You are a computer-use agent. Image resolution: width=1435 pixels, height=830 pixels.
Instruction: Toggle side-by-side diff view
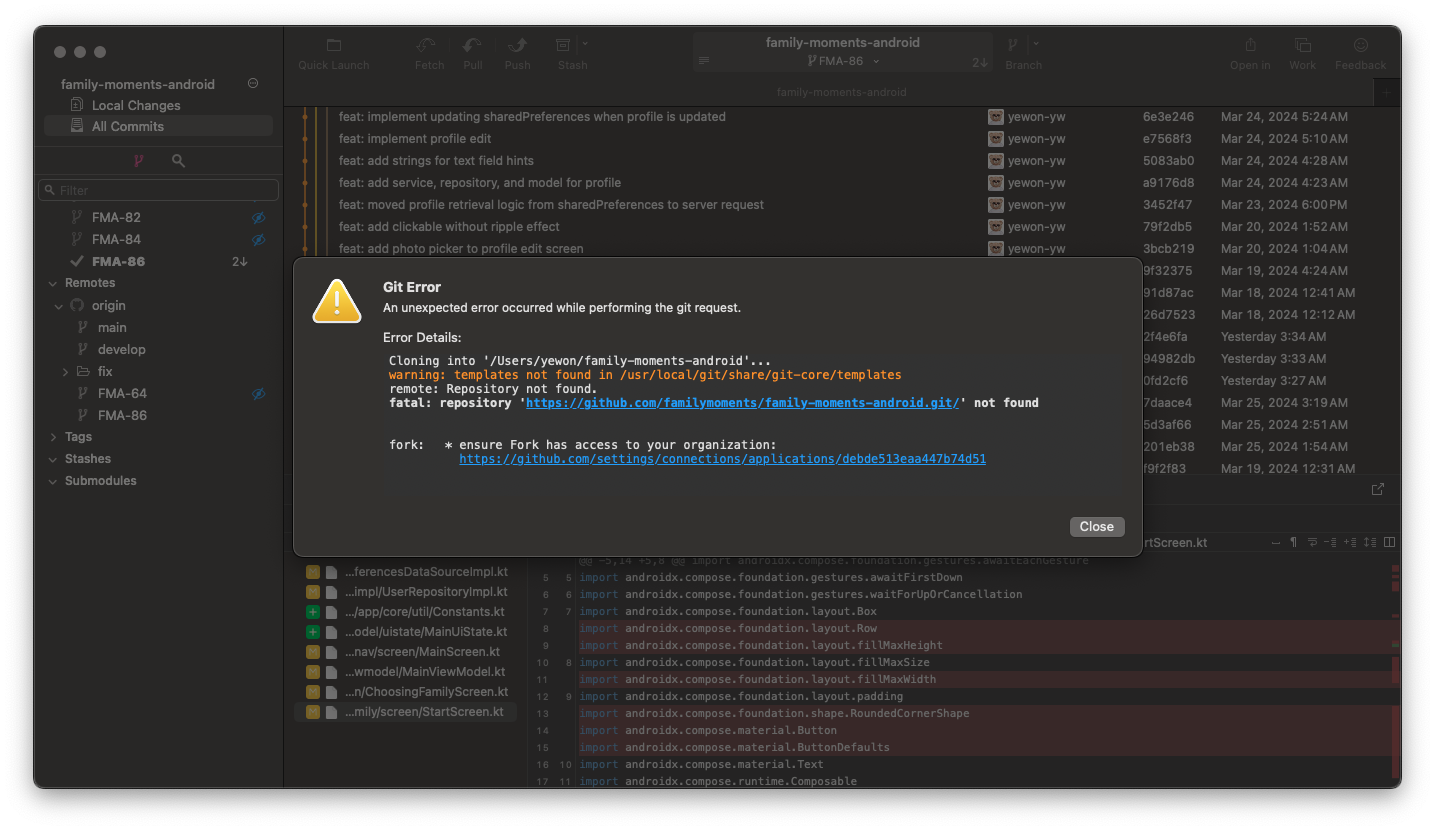tap(1389, 543)
